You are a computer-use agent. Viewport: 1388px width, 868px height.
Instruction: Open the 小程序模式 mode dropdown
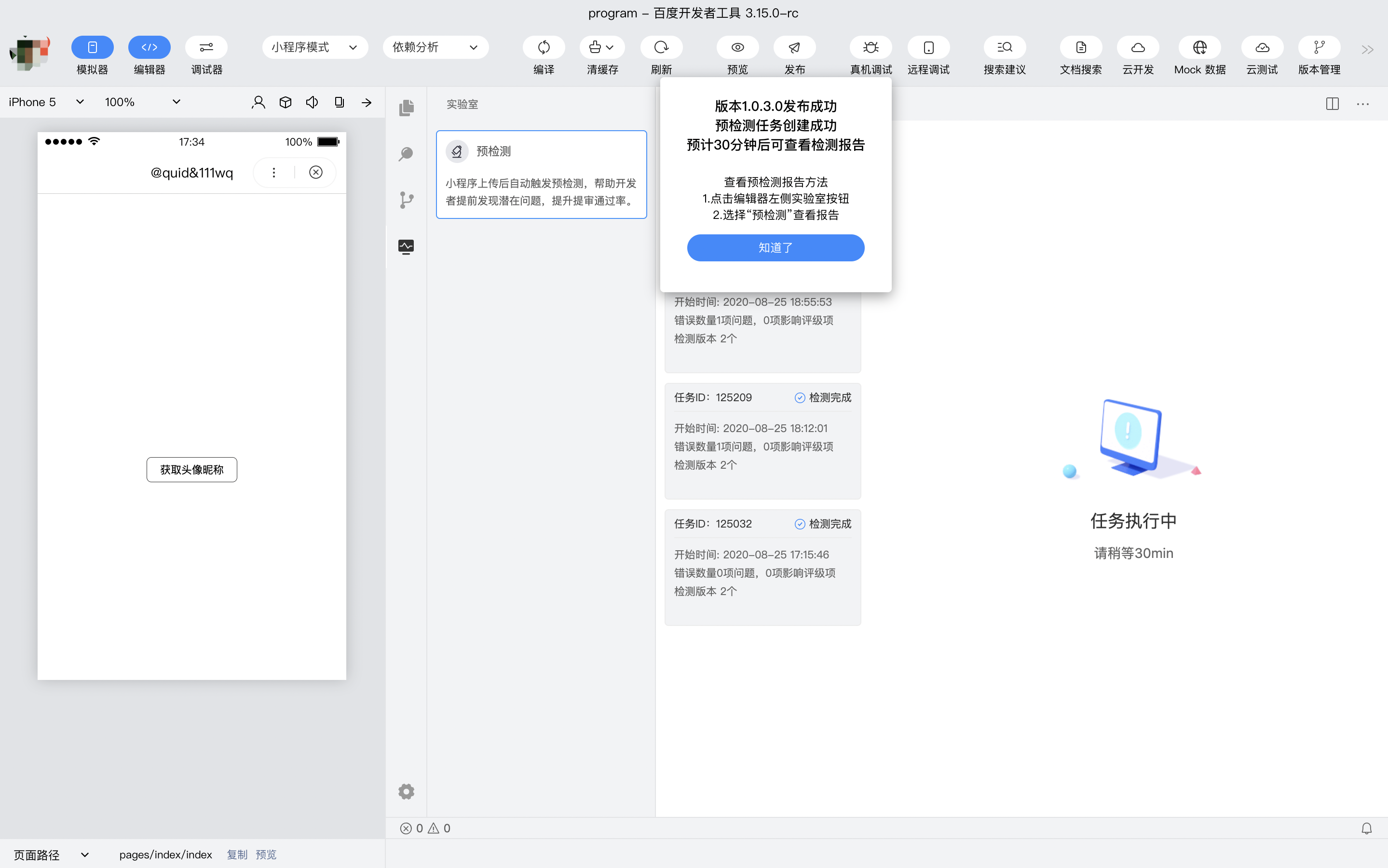[x=315, y=47]
